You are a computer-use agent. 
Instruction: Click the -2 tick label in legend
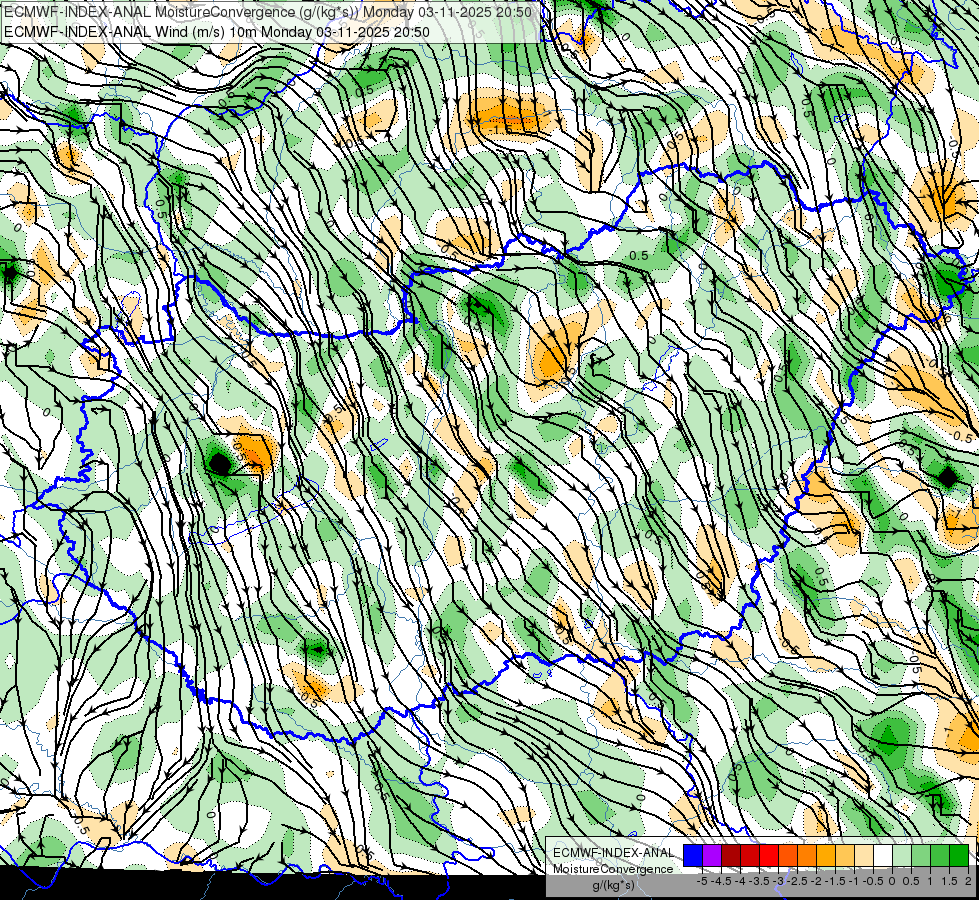point(816,881)
